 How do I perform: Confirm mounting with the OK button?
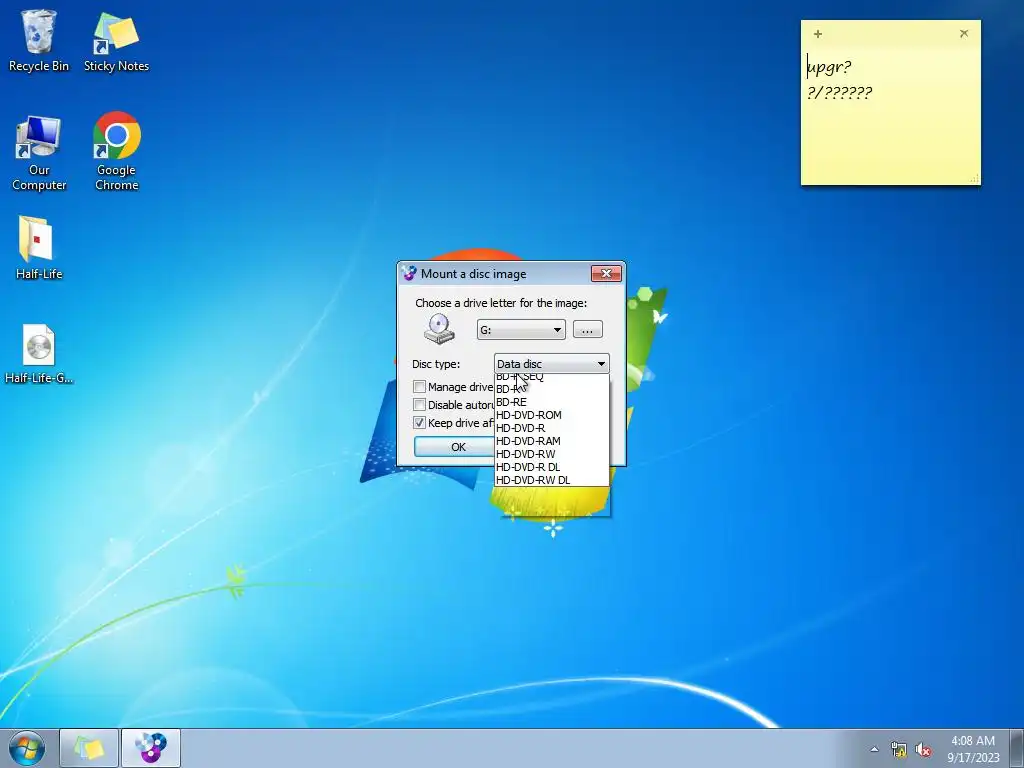tap(458, 447)
